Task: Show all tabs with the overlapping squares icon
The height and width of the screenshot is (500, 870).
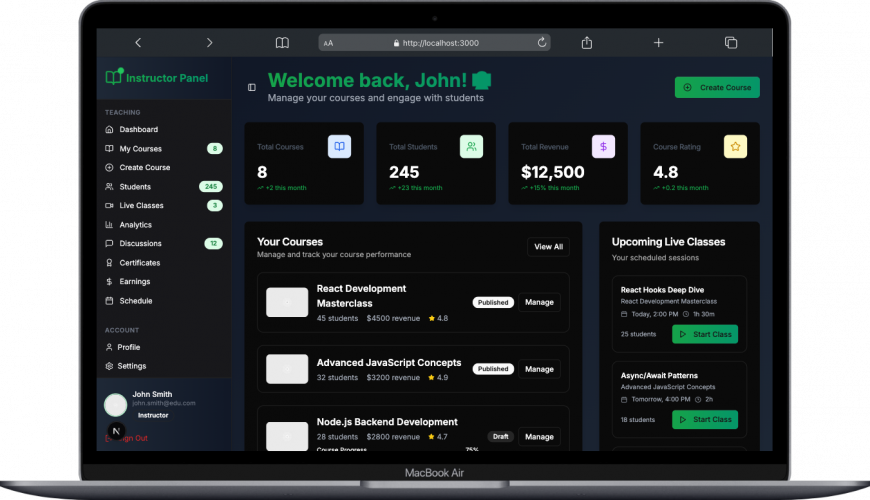Action: coord(731,43)
